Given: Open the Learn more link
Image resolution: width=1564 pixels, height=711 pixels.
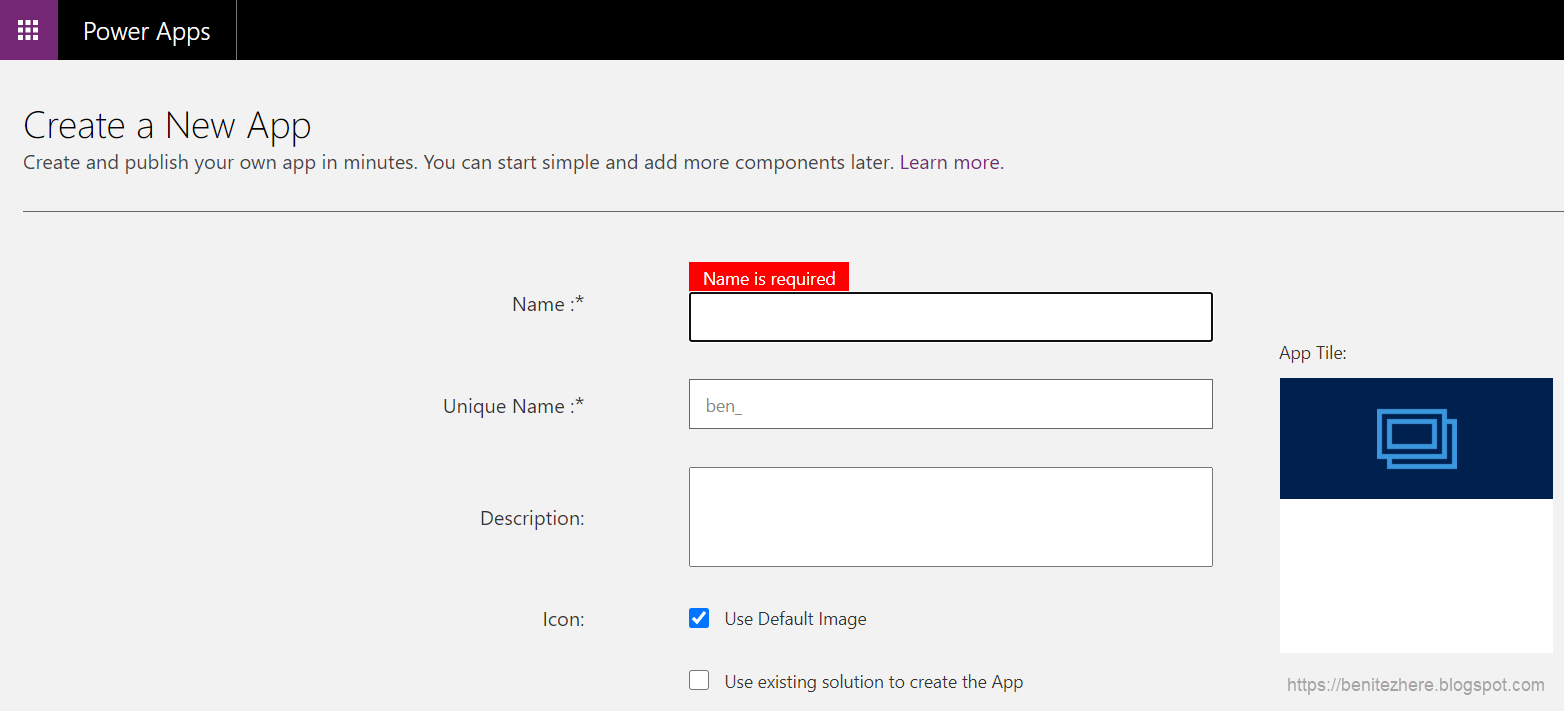Looking at the screenshot, I should pyautogui.click(x=948, y=162).
